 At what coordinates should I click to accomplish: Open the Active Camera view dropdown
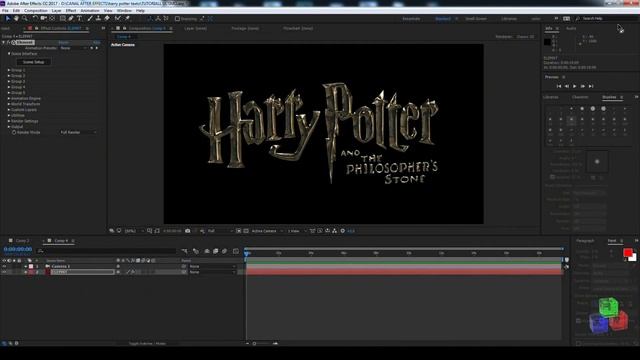[x=267, y=231]
